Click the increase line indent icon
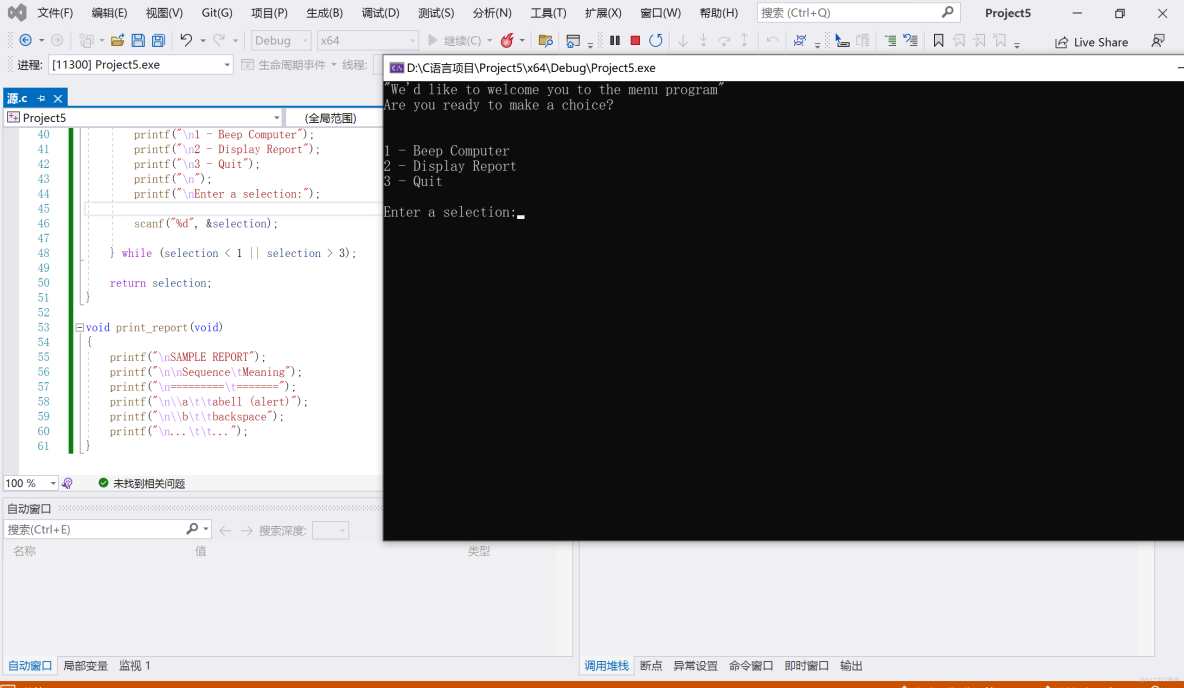1184x688 pixels. point(890,40)
